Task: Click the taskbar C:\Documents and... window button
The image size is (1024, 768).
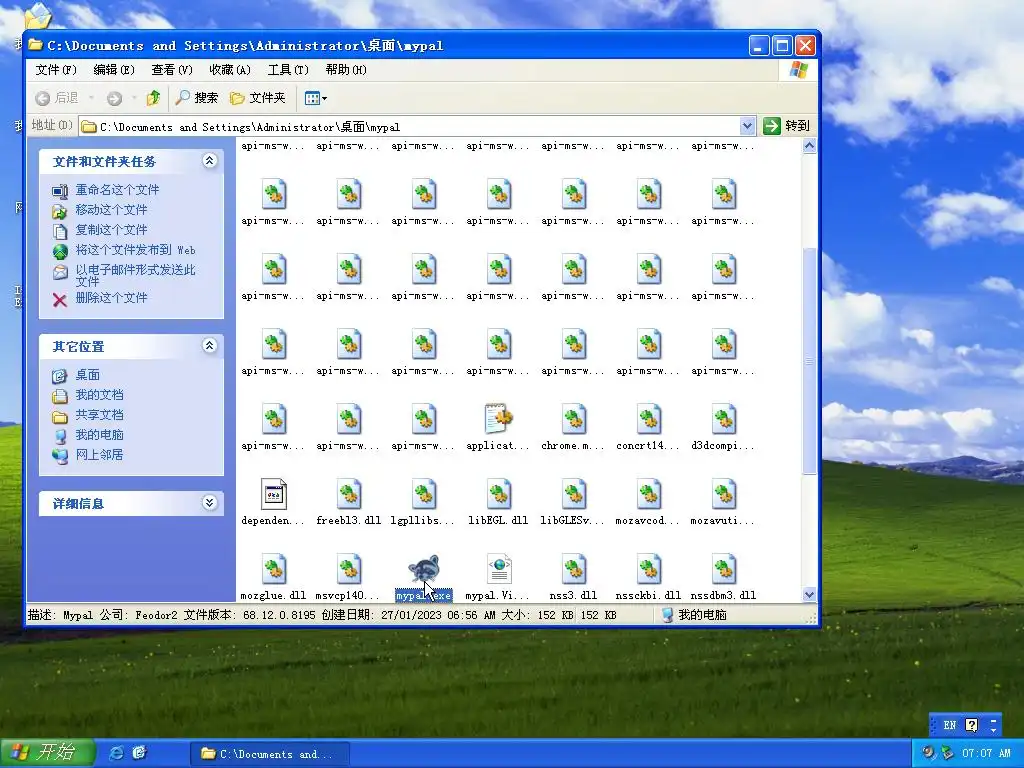Action: (269, 754)
